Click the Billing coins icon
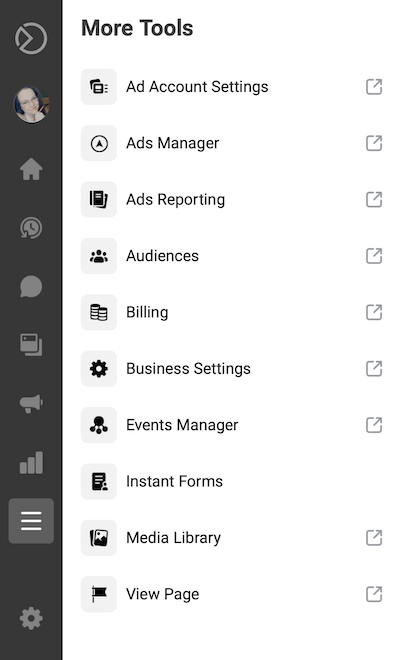 [99, 312]
